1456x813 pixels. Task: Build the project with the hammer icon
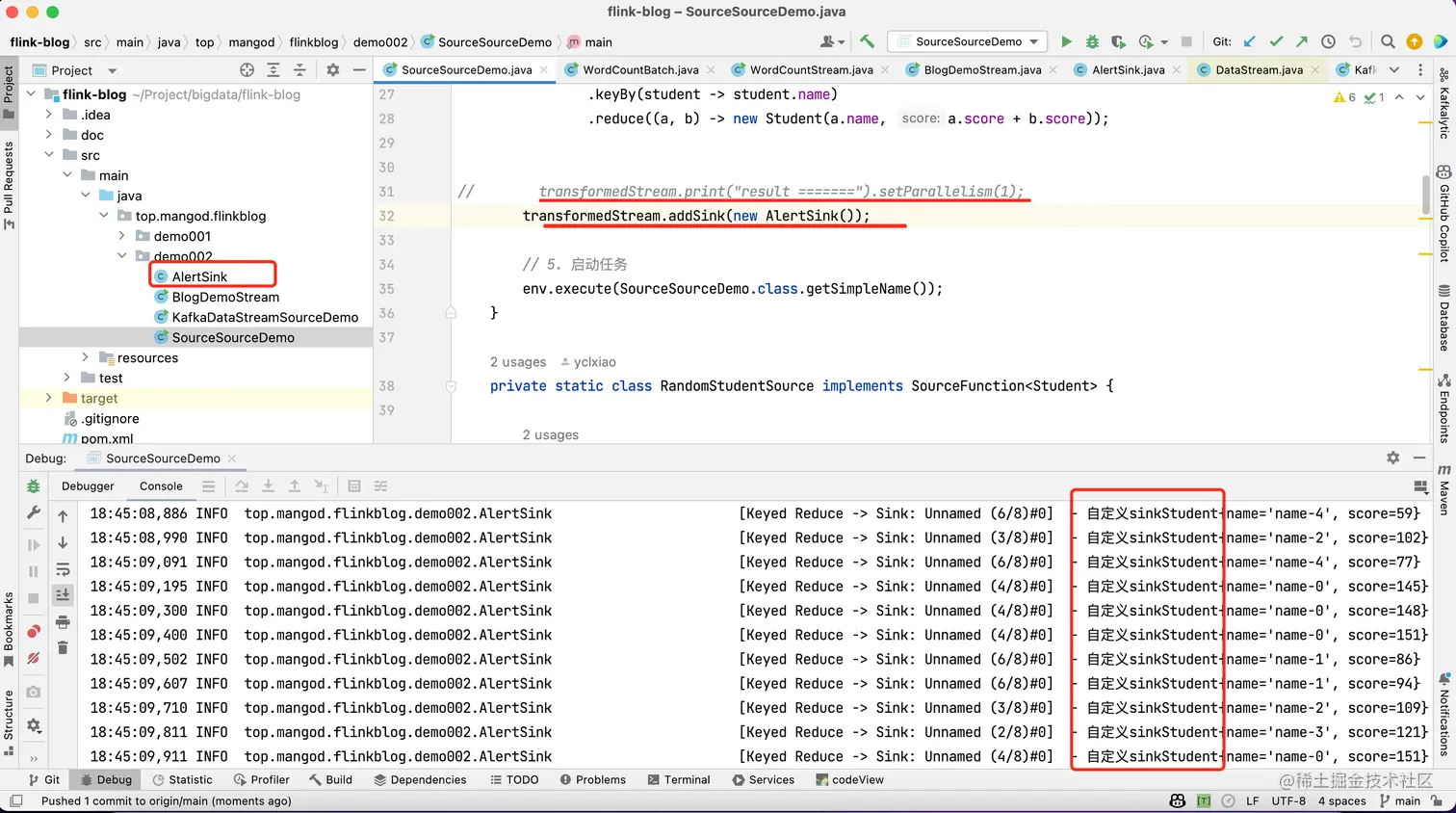pyautogui.click(x=867, y=41)
